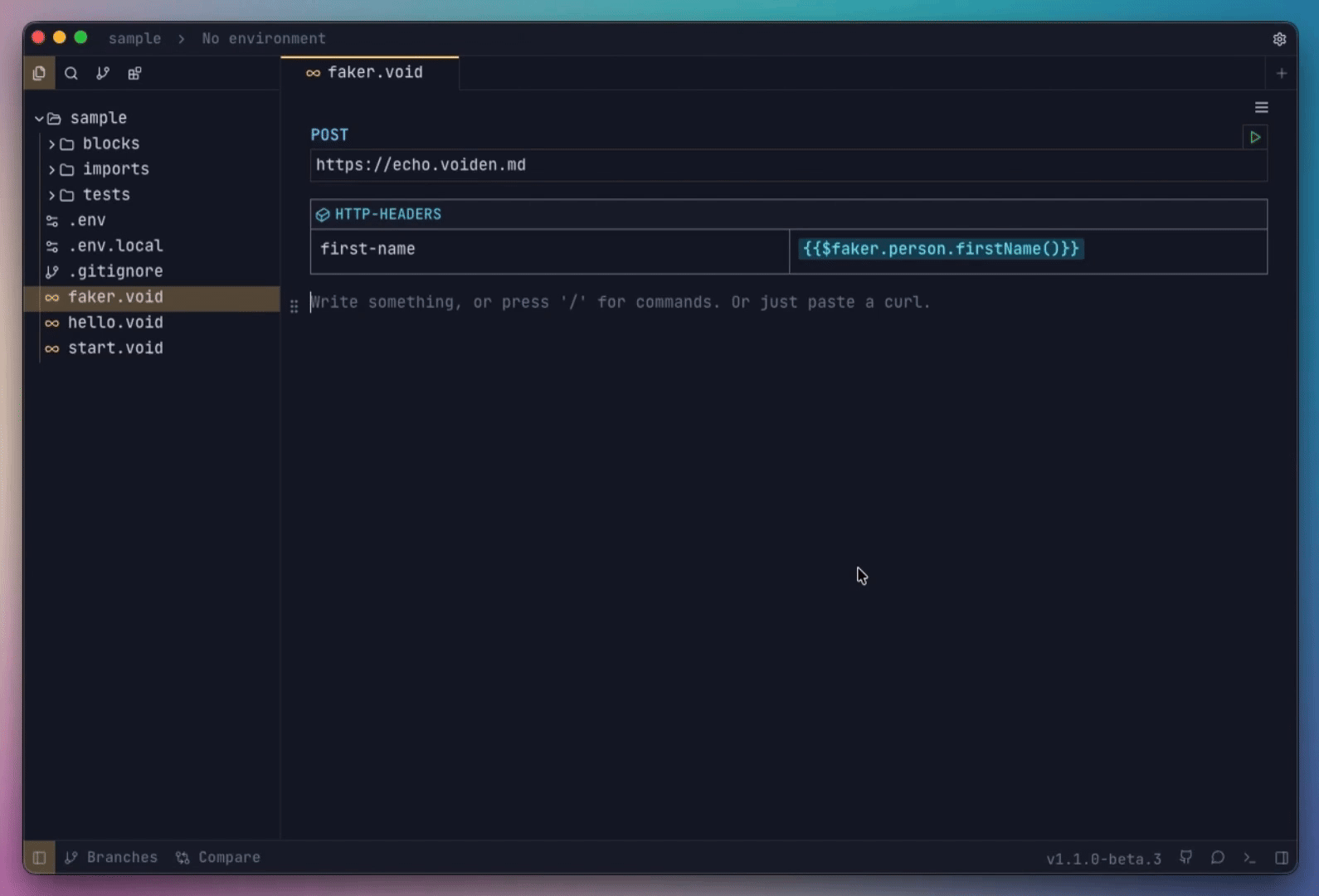Open the extensions blocks sidebar icon
This screenshot has width=1319, height=896.
pos(134,73)
